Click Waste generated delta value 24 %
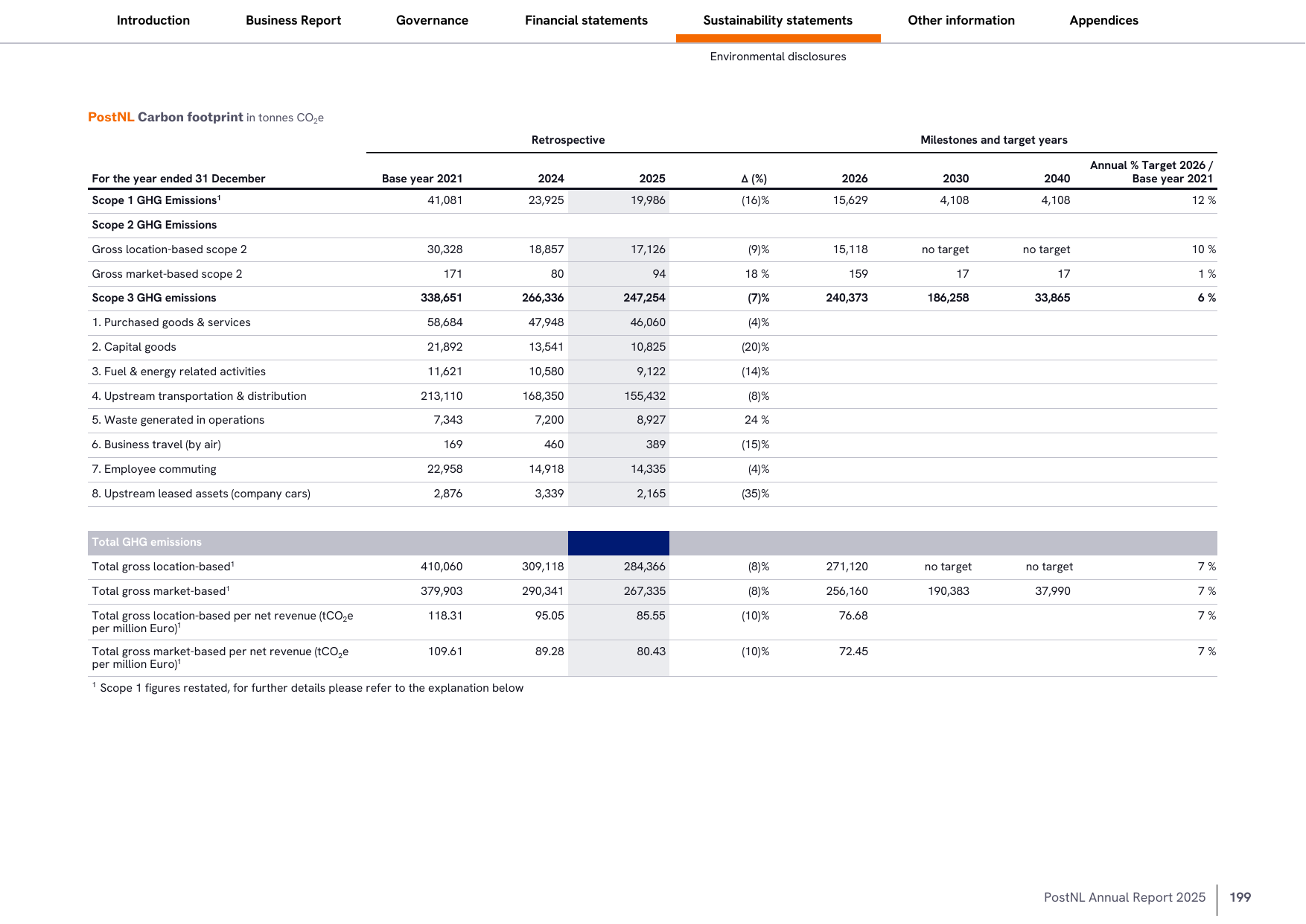The image size is (1306, 924). [x=756, y=420]
